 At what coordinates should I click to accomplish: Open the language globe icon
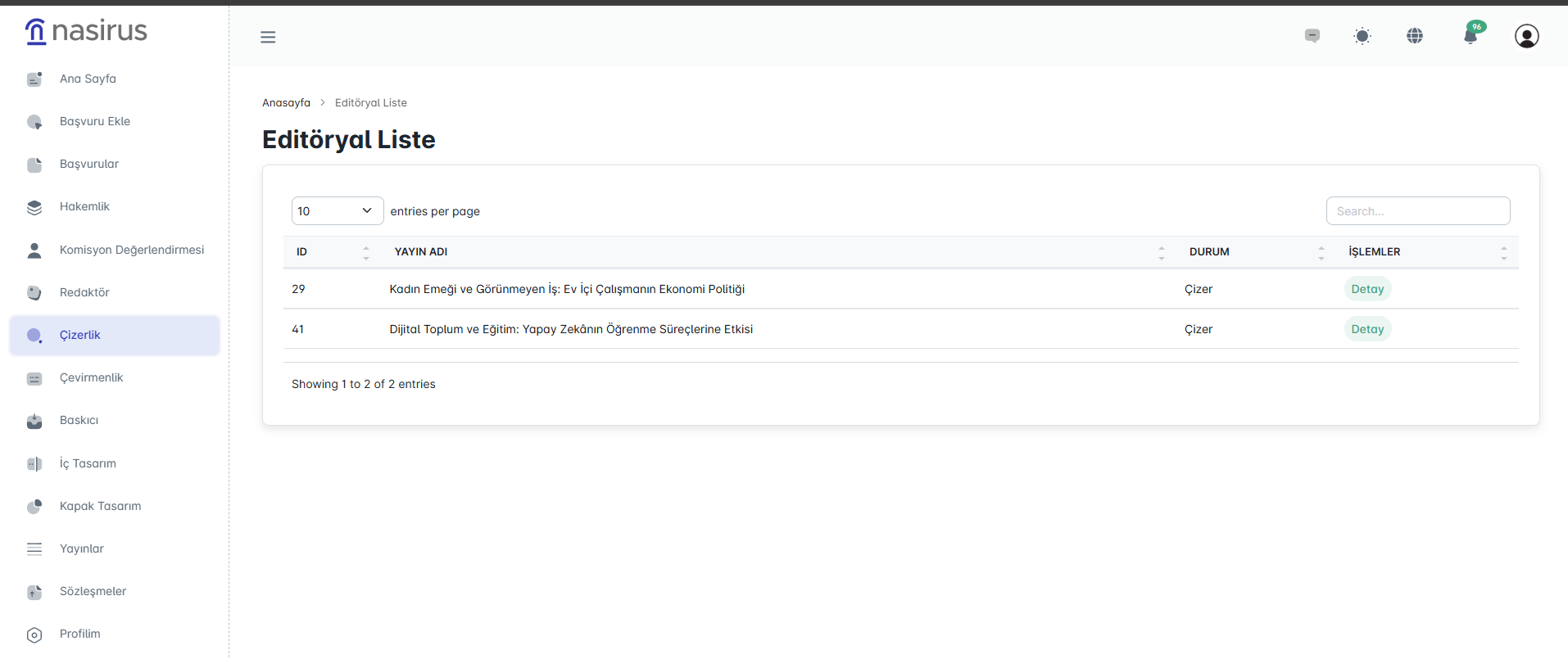pyautogui.click(x=1415, y=36)
